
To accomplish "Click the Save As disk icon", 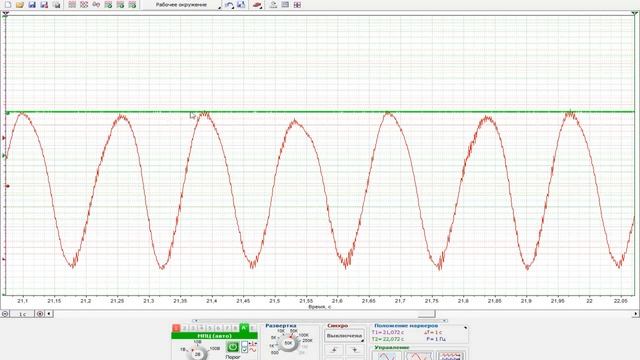I will [x=44, y=5].
